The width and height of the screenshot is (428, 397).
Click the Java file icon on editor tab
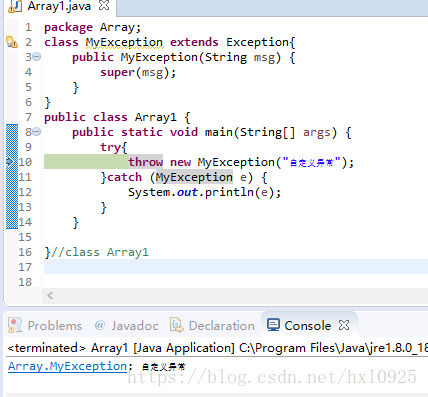pos(15,6)
